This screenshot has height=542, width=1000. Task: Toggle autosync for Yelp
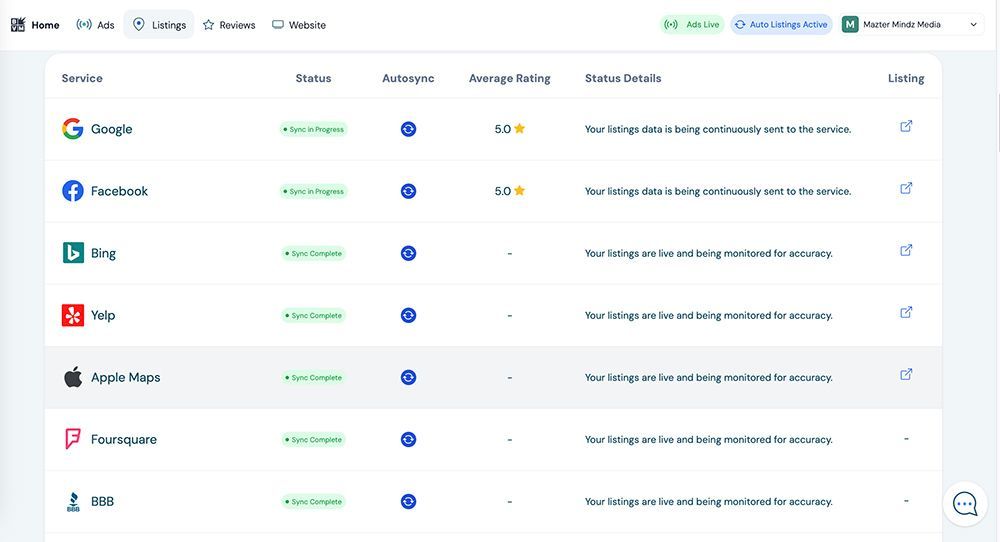408,315
